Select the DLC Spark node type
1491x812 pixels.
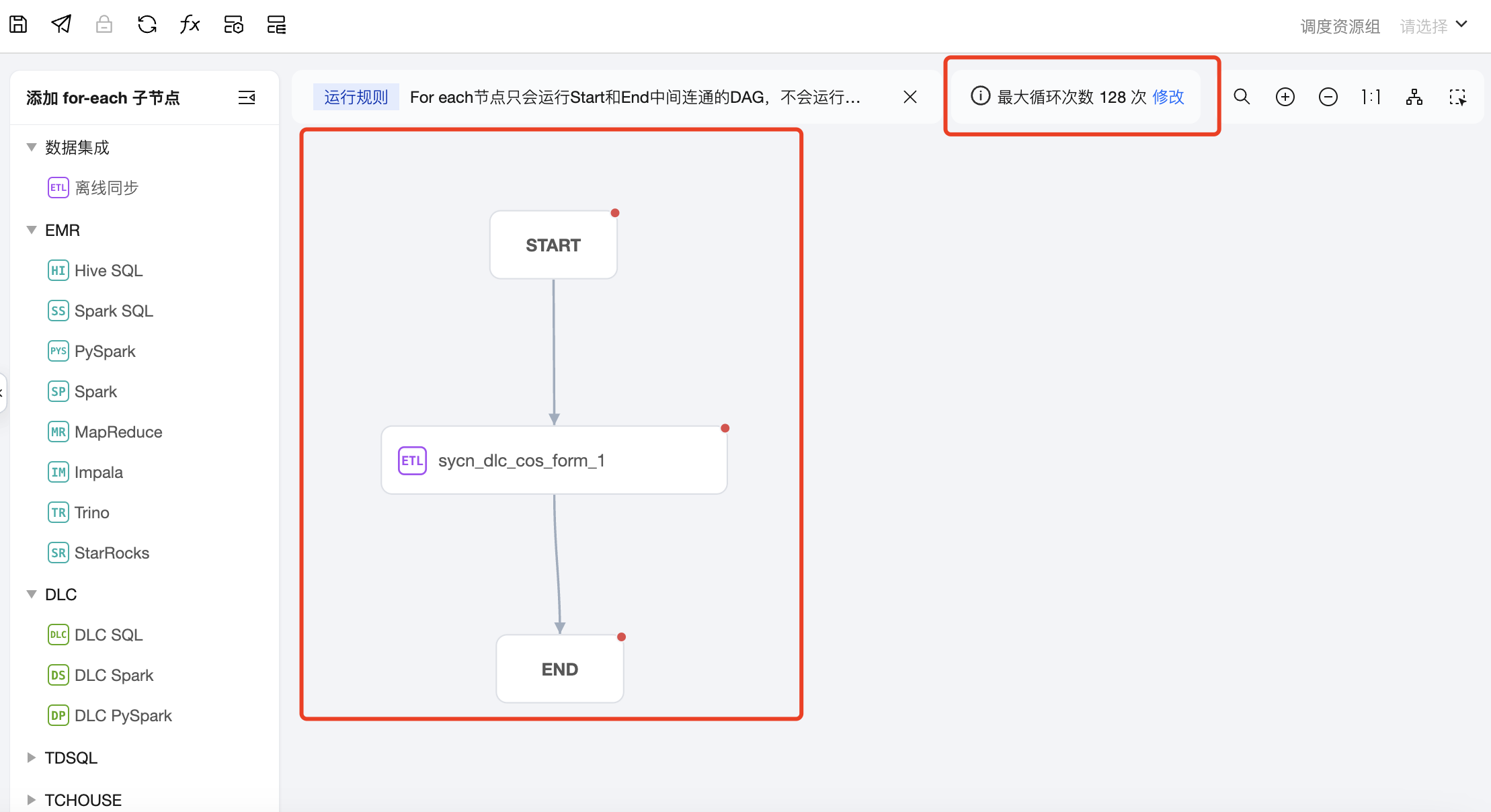(x=114, y=675)
